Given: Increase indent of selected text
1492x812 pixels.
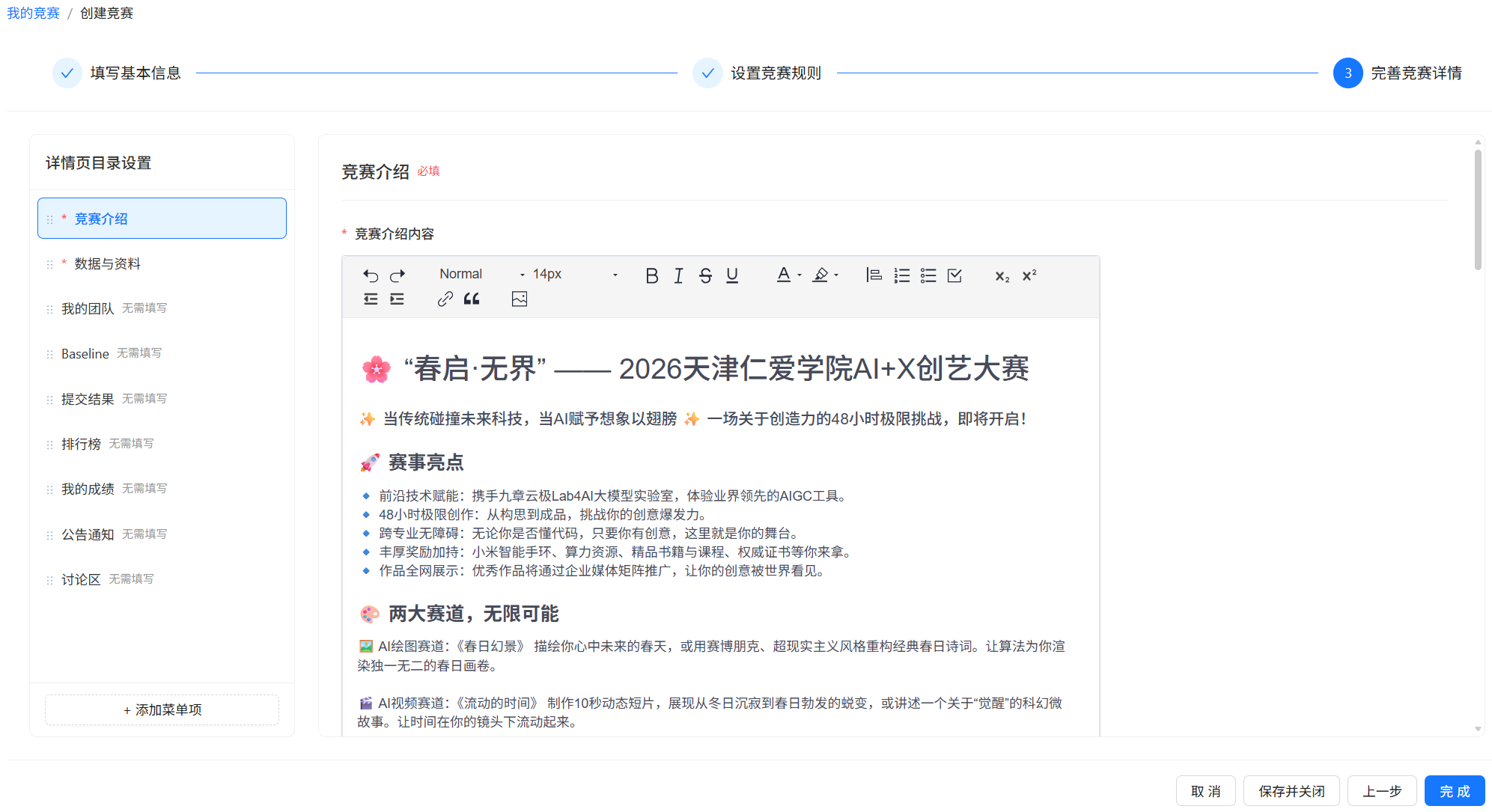Looking at the screenshot, I should pos(398,299).
